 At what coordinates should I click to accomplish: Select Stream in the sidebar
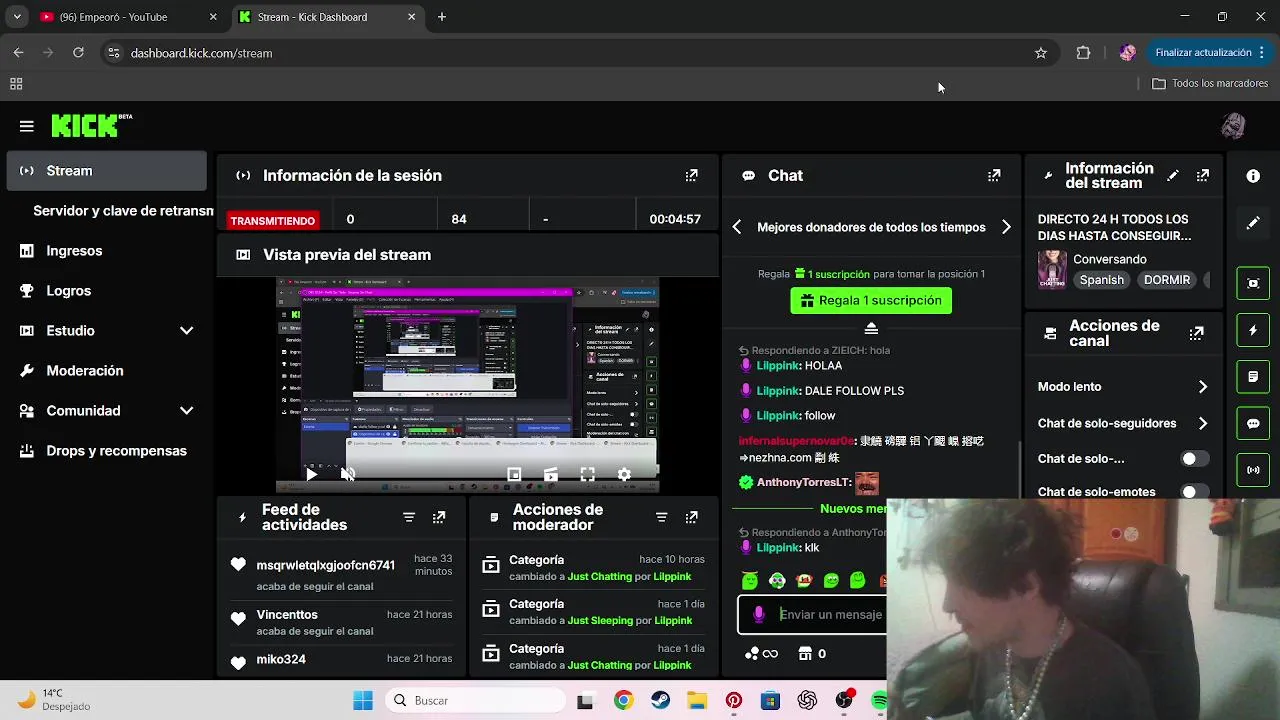[x=106, y=171]
